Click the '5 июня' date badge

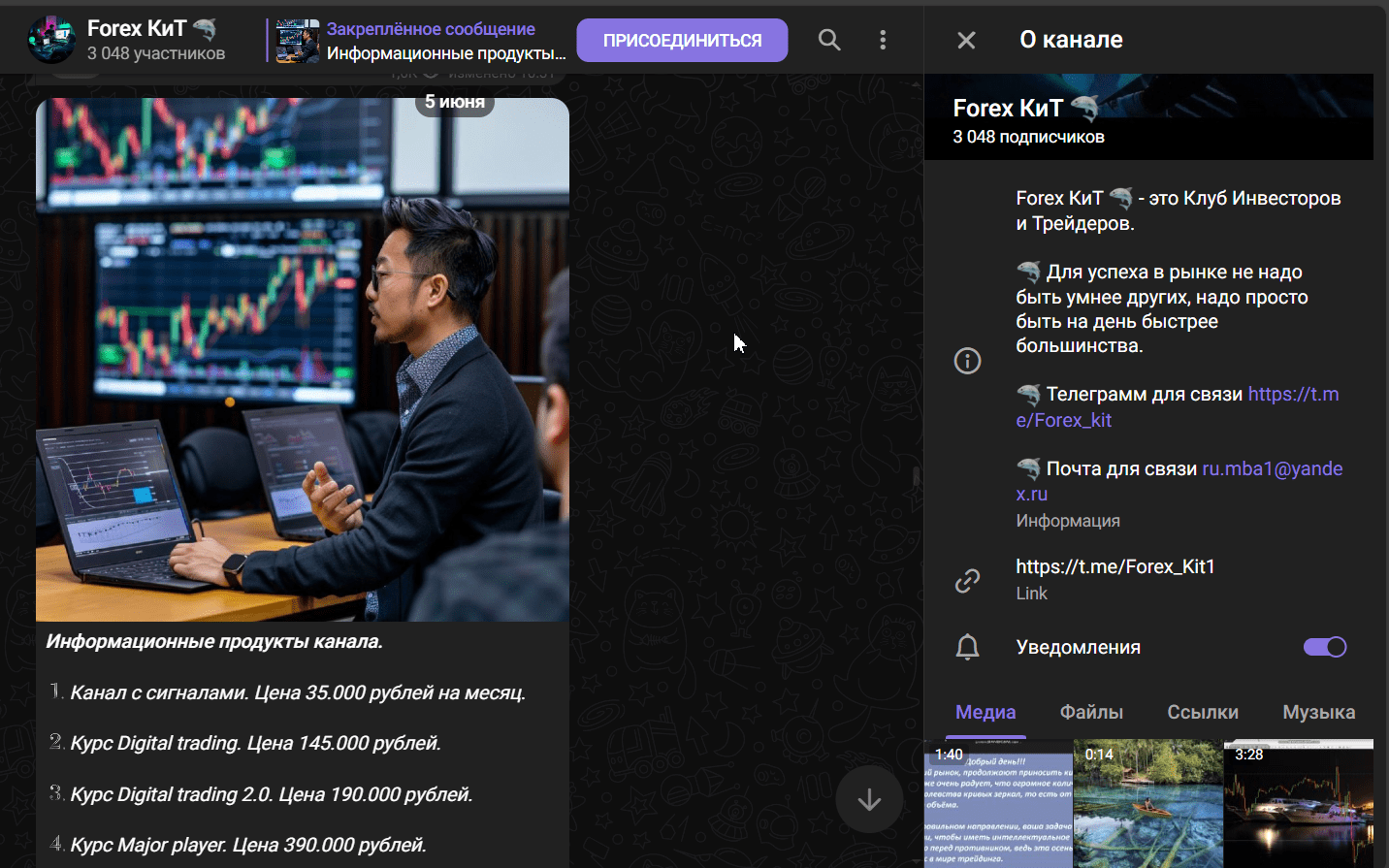tap(455, 102)
